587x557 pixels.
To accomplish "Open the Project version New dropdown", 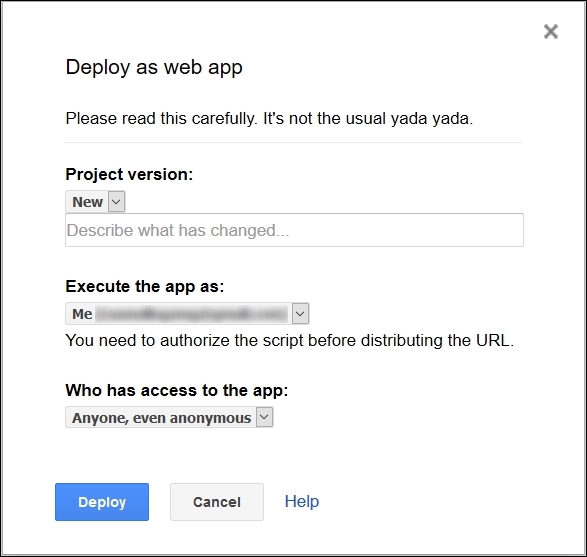I will 95,202.
